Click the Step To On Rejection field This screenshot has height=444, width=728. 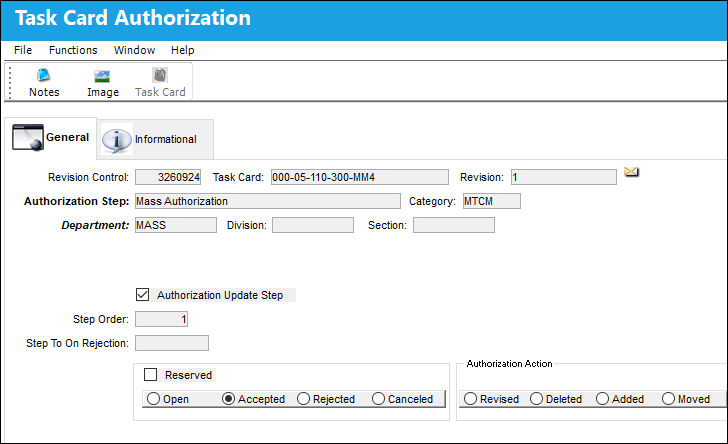tap(172, 343)
